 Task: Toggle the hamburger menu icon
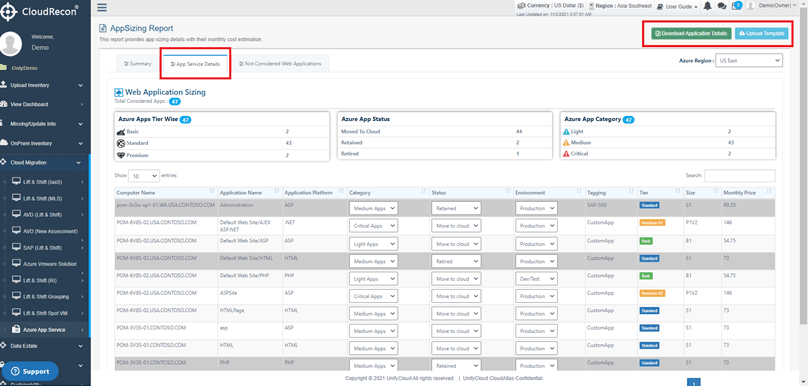click(x=102, y=7)
